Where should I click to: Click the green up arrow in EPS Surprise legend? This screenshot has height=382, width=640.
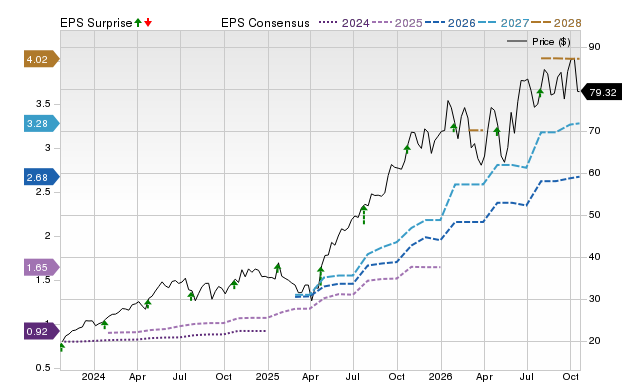click(x=138, y=23)
